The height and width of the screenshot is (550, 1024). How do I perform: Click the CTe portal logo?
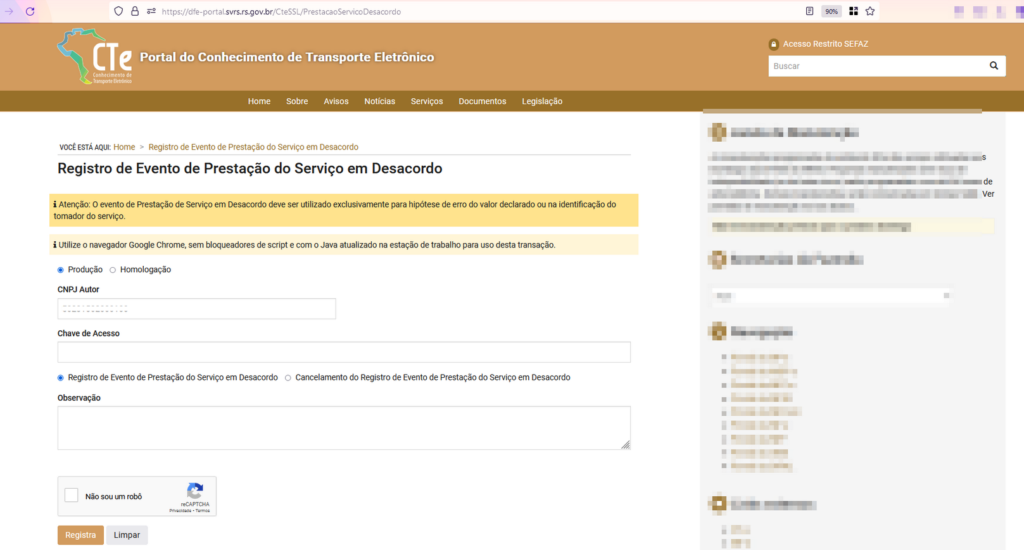coord(93,57)
